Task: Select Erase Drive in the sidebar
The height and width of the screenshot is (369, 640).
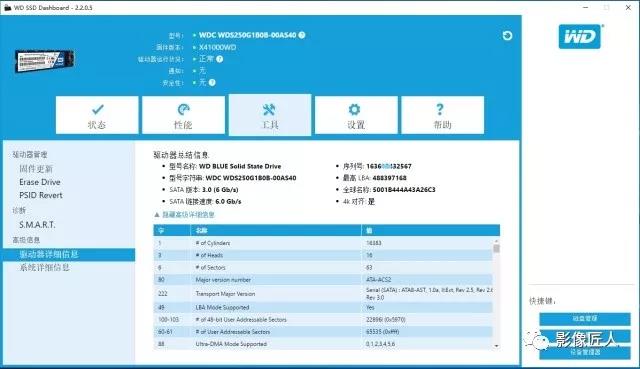Action: click(x=40, y=182)
